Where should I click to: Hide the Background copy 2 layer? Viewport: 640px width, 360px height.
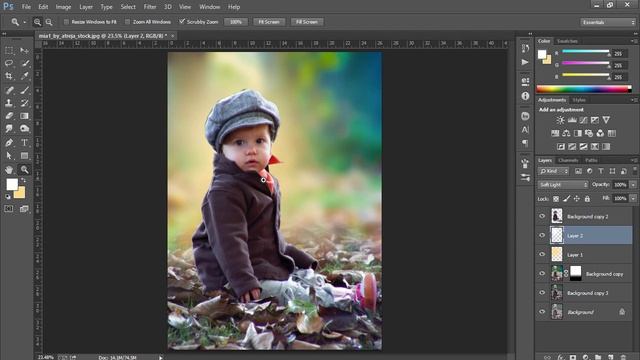coord(542,216)
